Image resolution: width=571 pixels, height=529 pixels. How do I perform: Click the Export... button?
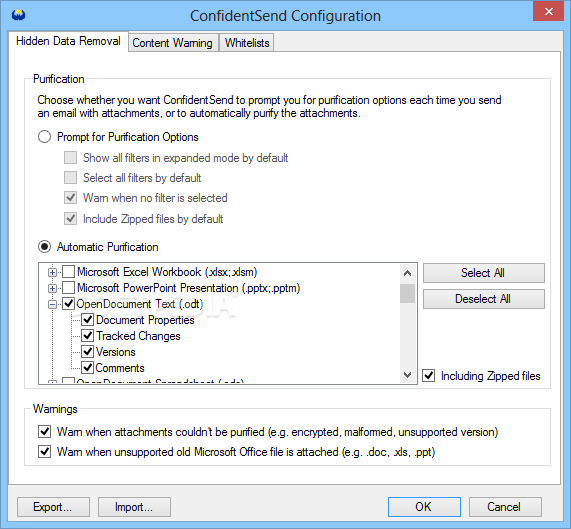(53, 507)
